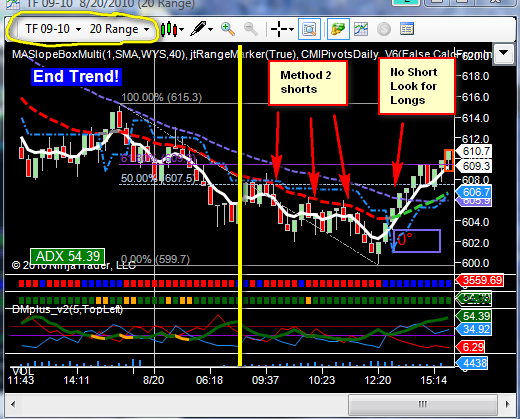
Task: Open the Indicators dialog icon
Action: [361, 29]
